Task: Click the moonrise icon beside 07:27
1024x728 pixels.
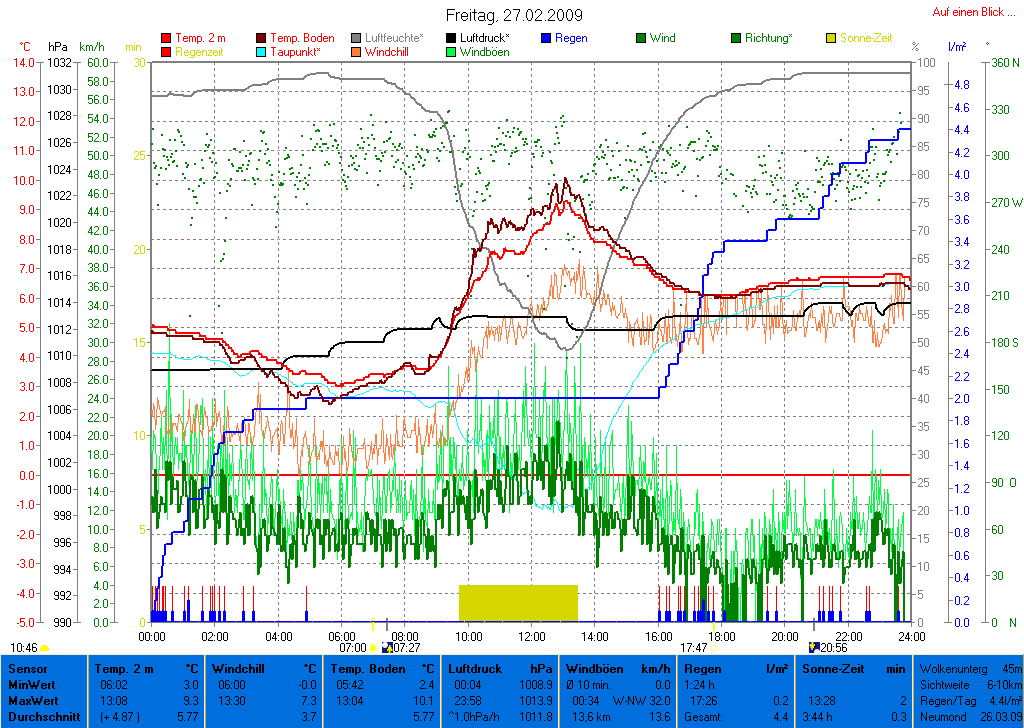Action: tap(387, 648)
